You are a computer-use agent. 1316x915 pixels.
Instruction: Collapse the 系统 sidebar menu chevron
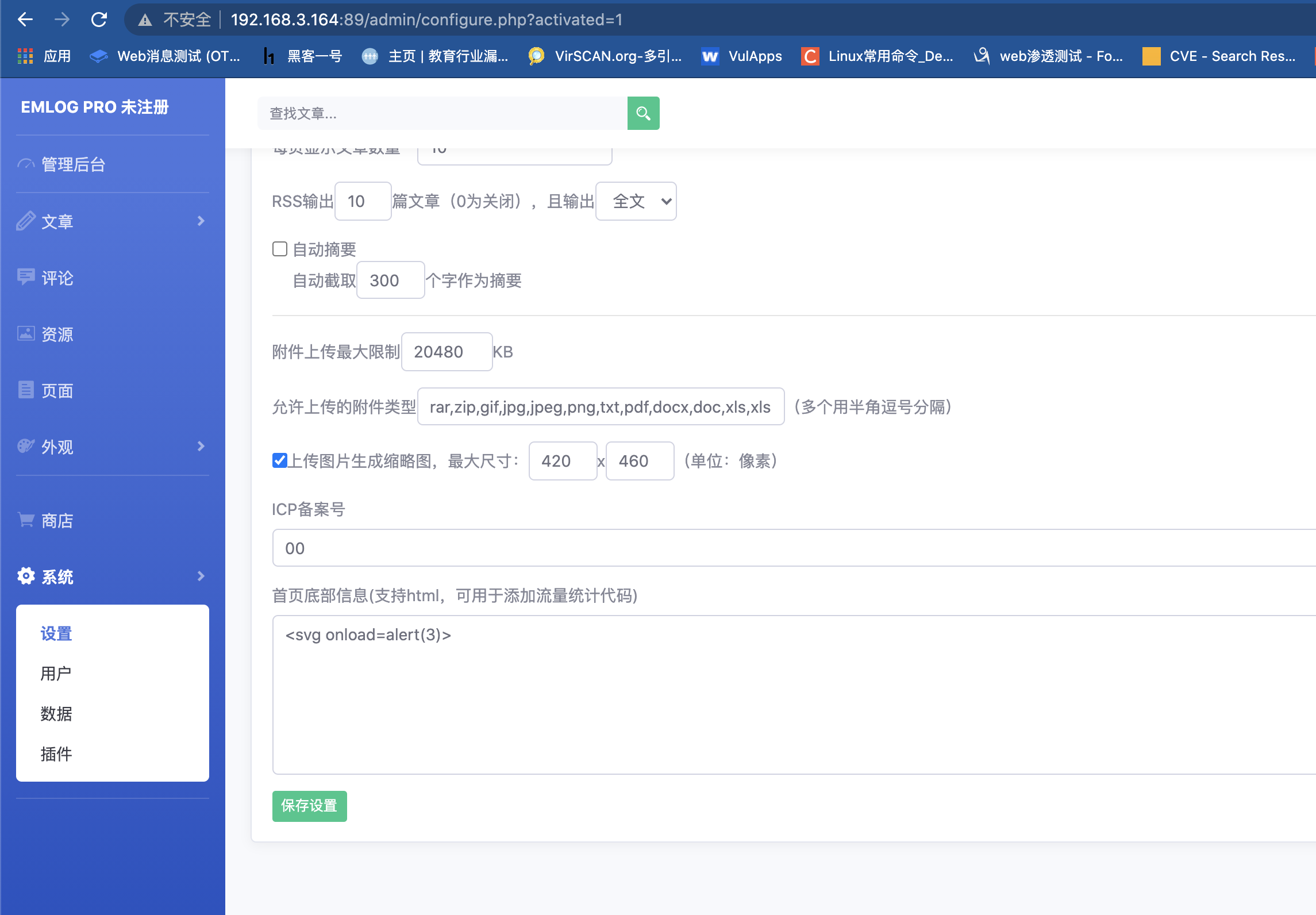tap(201, 576)
